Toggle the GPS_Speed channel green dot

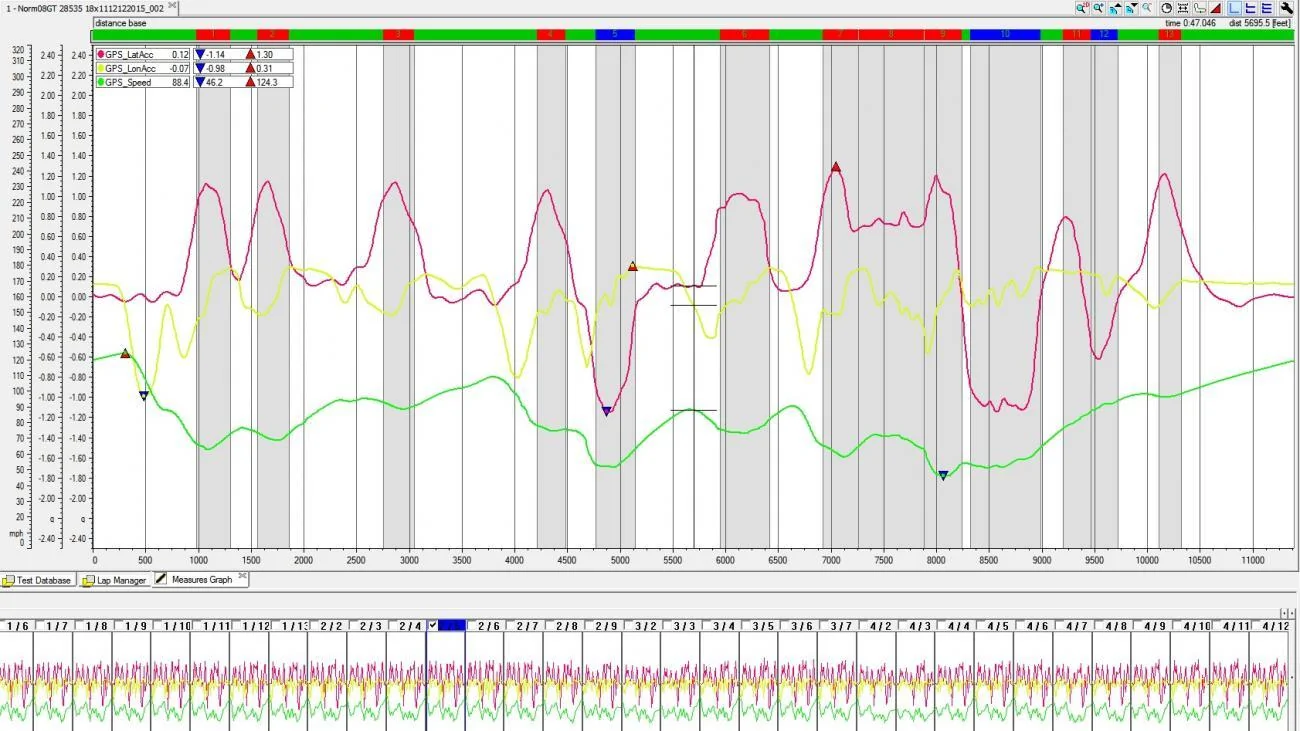(x=101, y=82)
